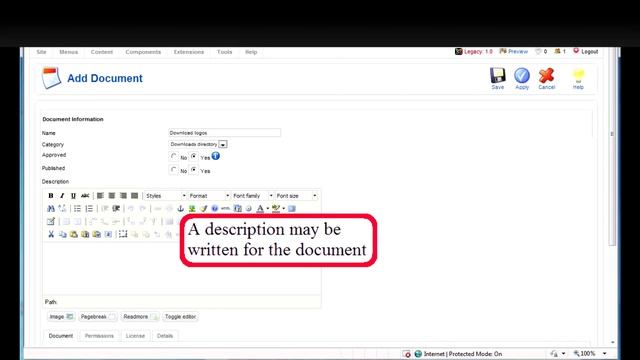Set Approved to No
Screen dimensions: 640x360
[174, 157]
